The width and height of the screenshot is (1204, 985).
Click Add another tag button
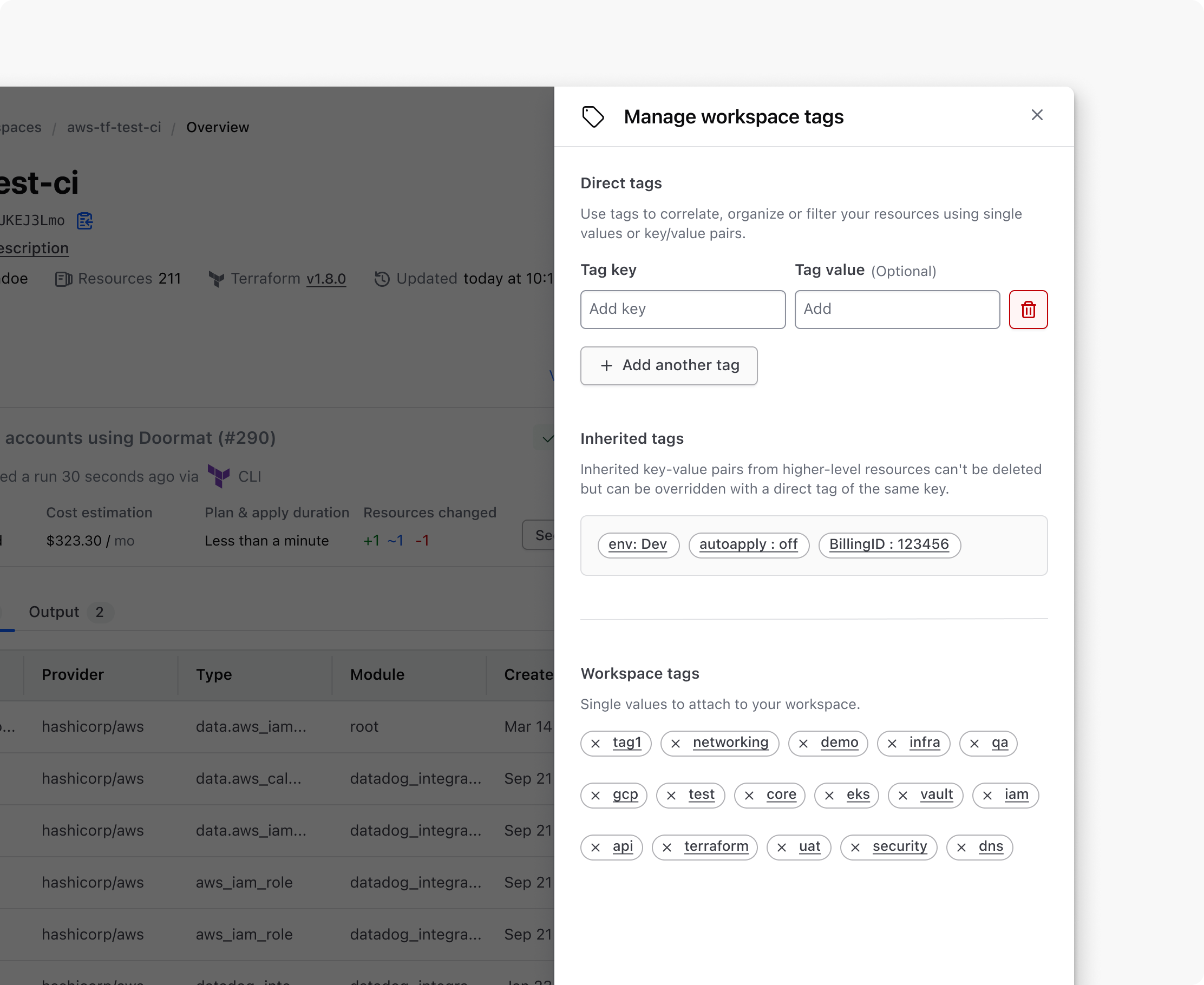(x=668, y=365)
